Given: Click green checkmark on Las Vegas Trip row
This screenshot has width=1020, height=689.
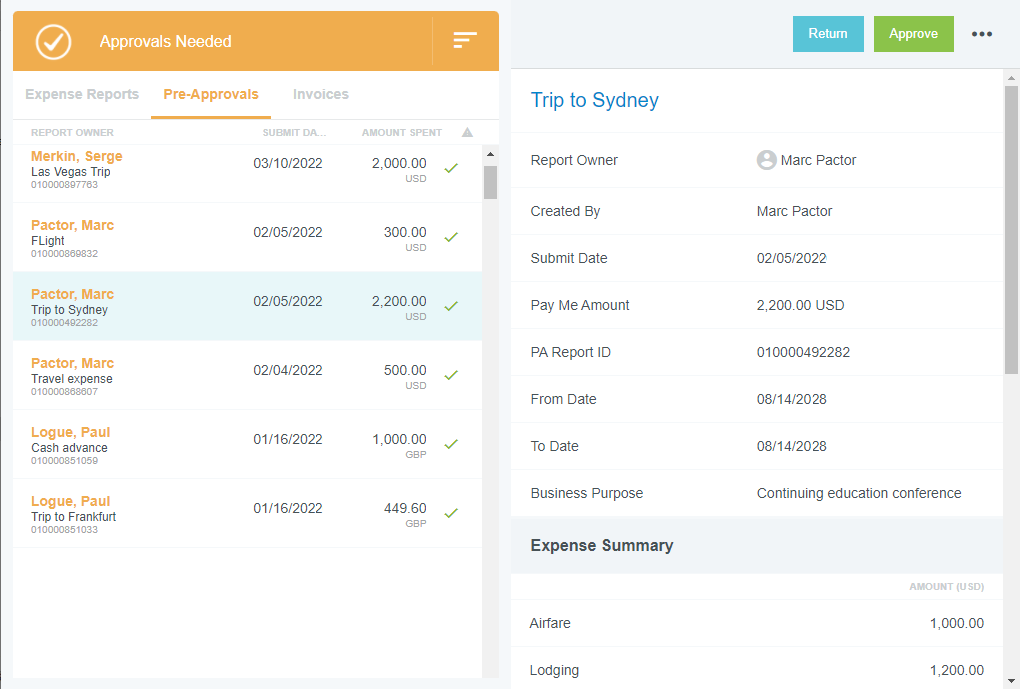Looking at the screenshot, I should click(x=451, y=168).
